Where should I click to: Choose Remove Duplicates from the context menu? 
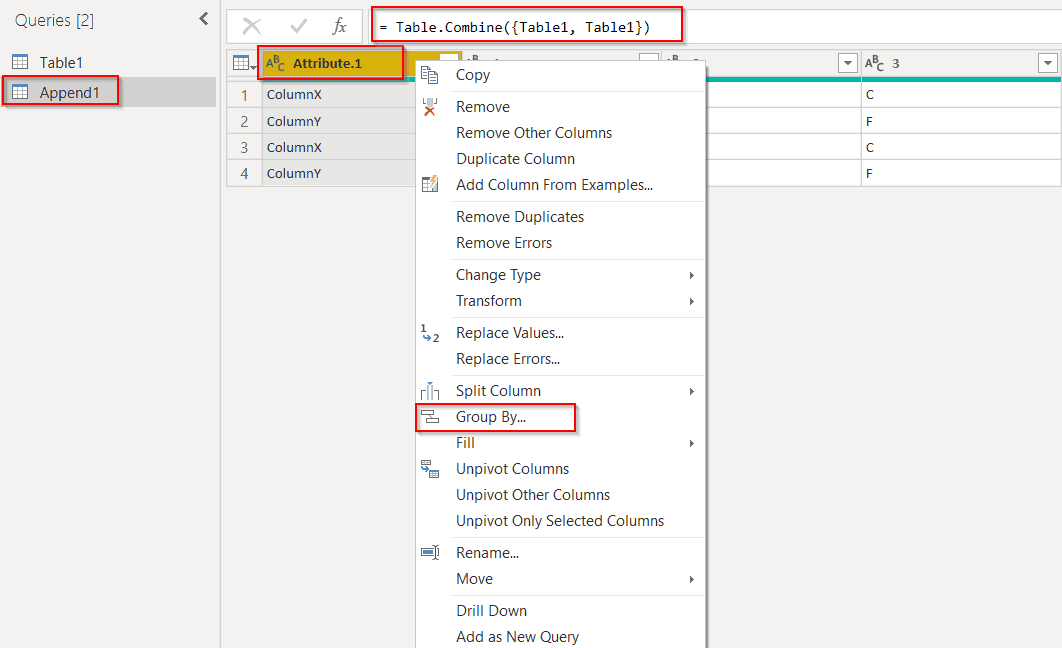click(519, 216)
